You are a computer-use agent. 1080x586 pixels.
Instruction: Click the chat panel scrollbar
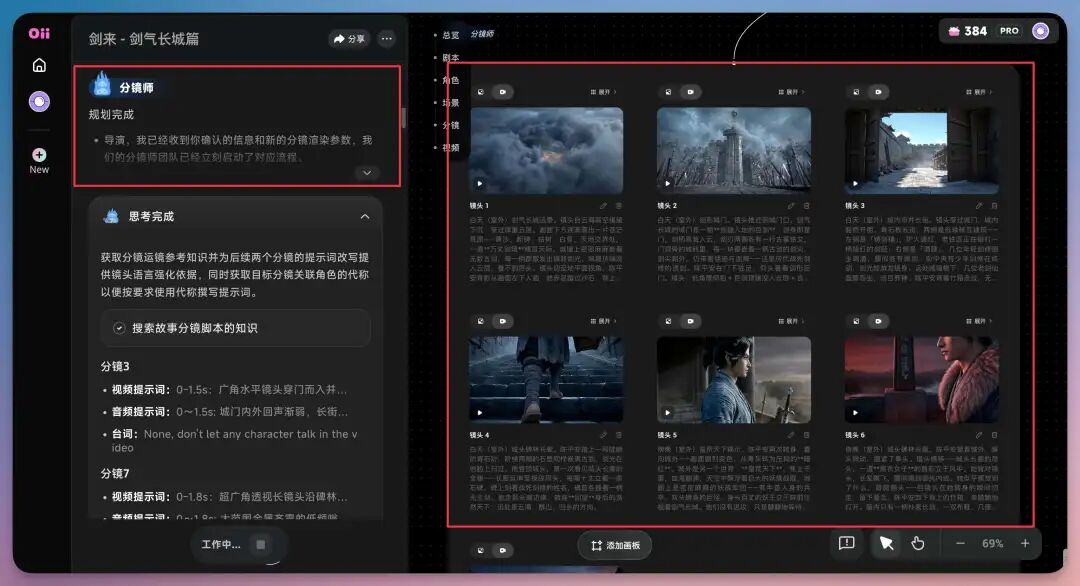[404, 117]
